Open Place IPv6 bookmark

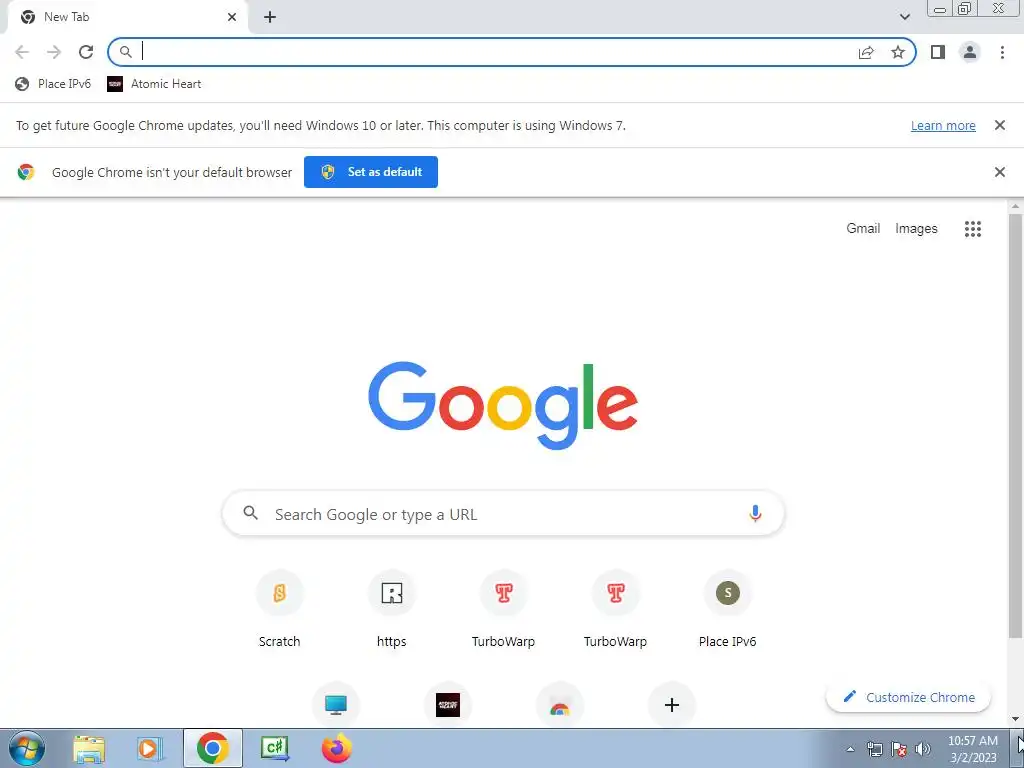(53, 84)
